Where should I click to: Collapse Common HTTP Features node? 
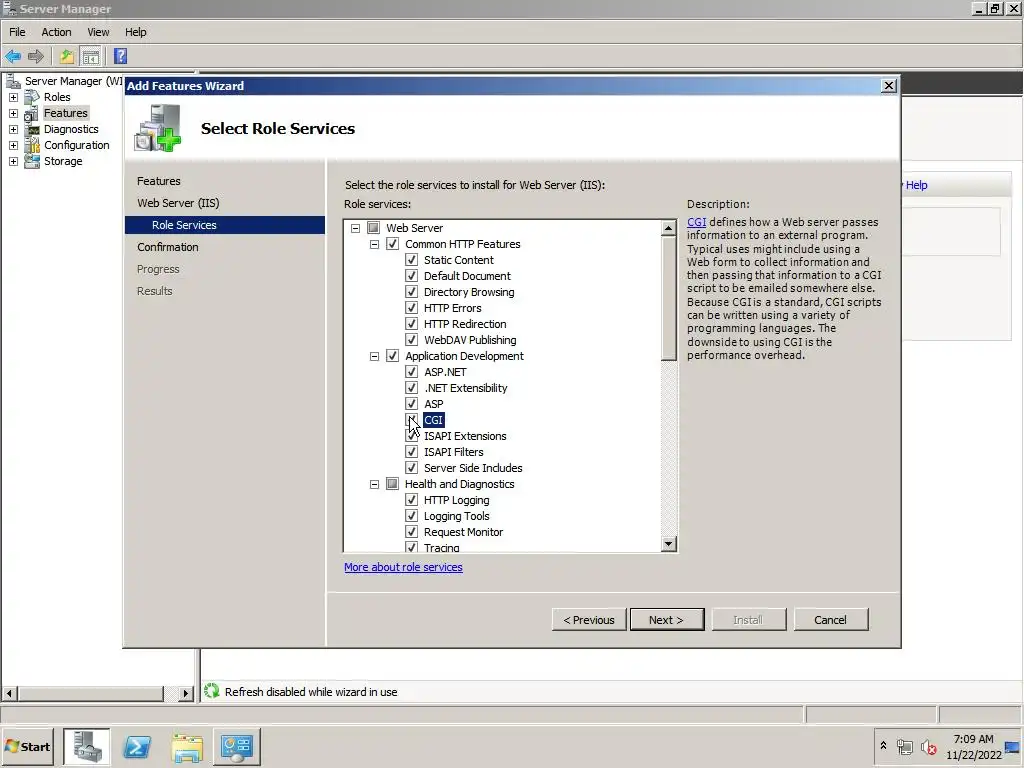[374, 244]
